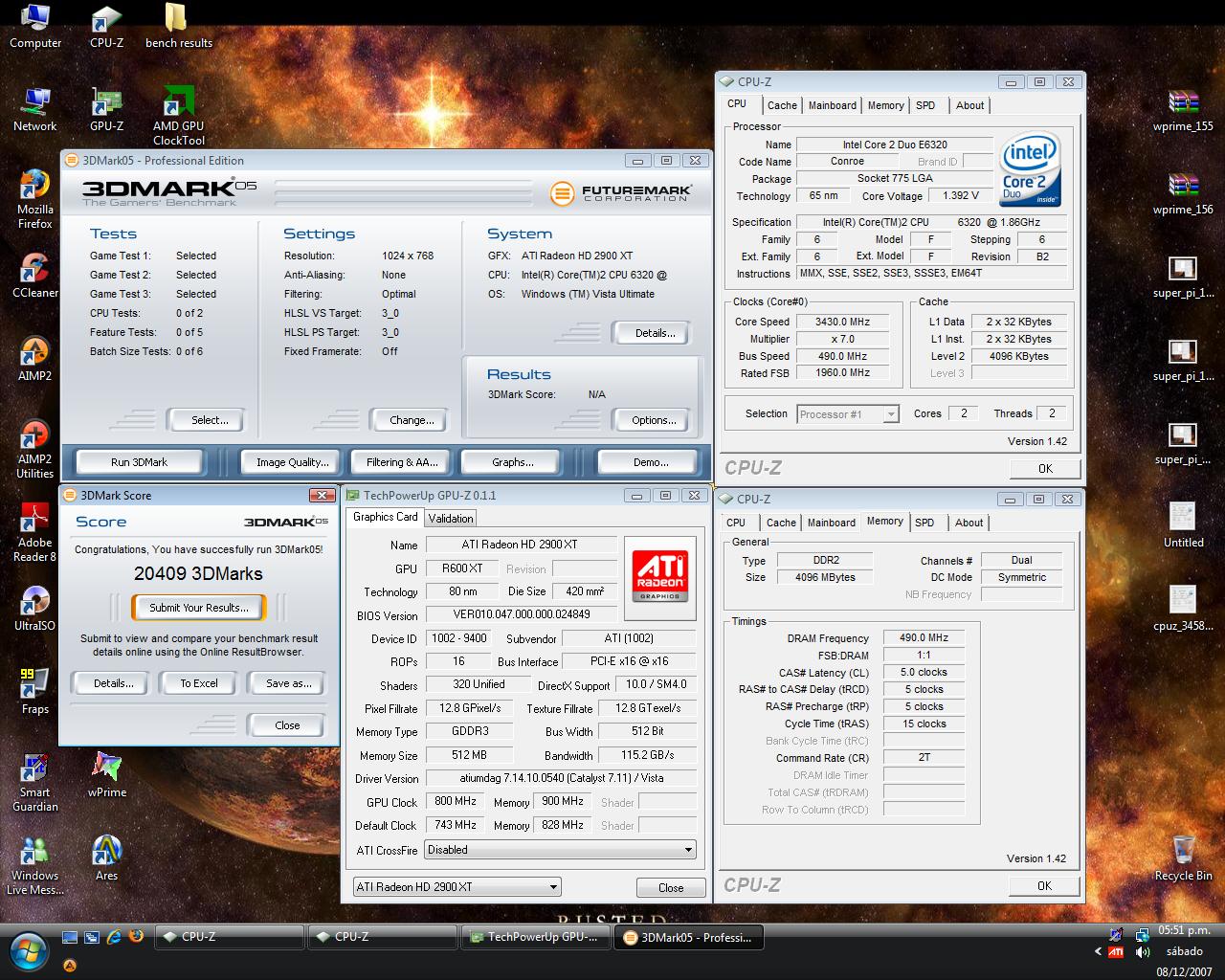Click the volume tray icon
This screenshot has height=980, width=1225.
coord(1143,952)
